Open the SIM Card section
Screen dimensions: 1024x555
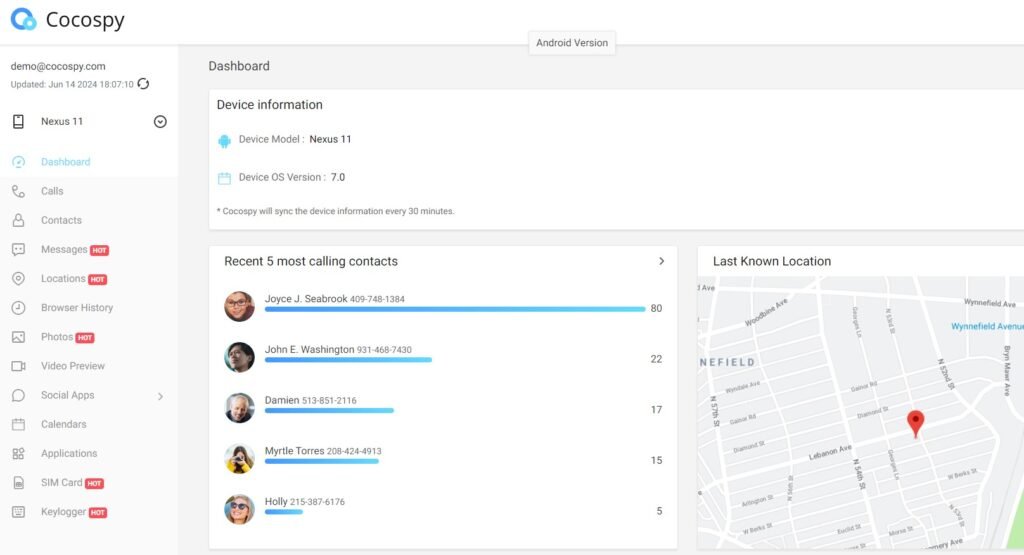tap(61, 483)
